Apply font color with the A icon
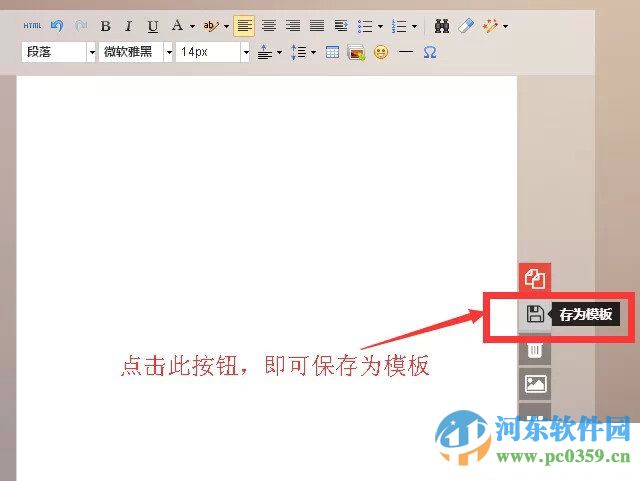 [x=177, y=25]
